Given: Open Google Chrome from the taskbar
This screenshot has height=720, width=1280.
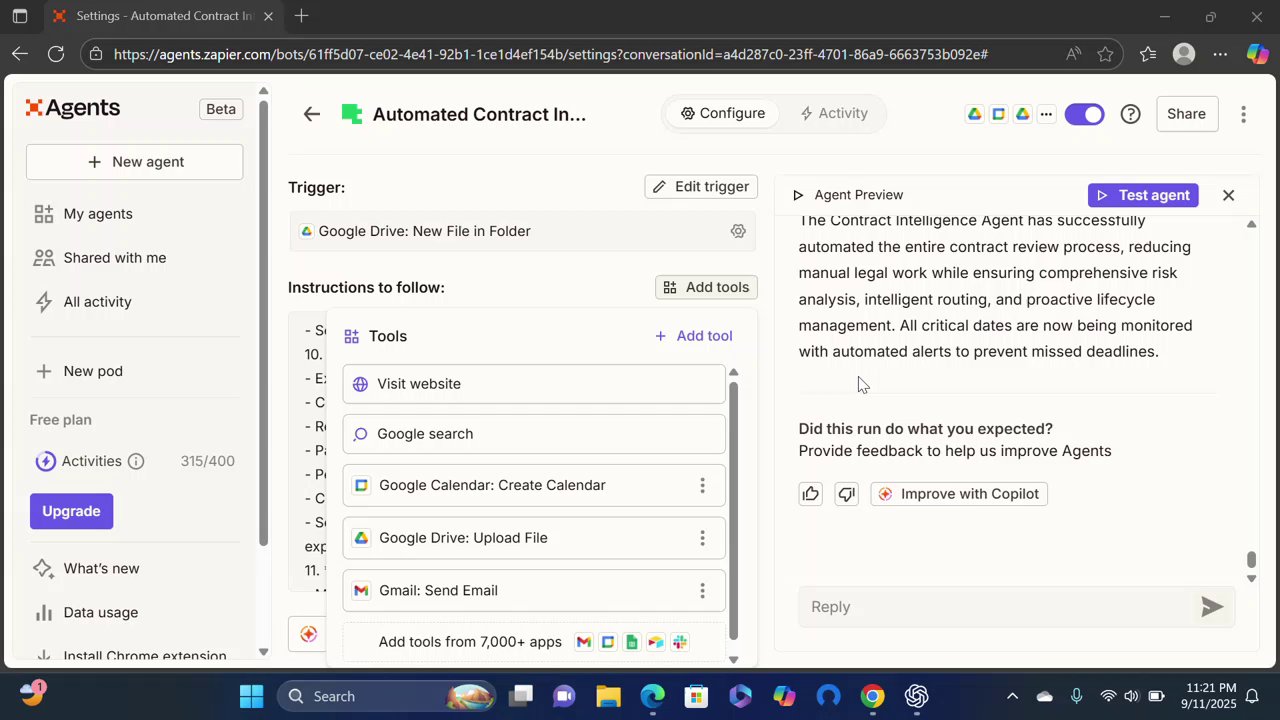Looking at the screenshot, I should [873, 696].
